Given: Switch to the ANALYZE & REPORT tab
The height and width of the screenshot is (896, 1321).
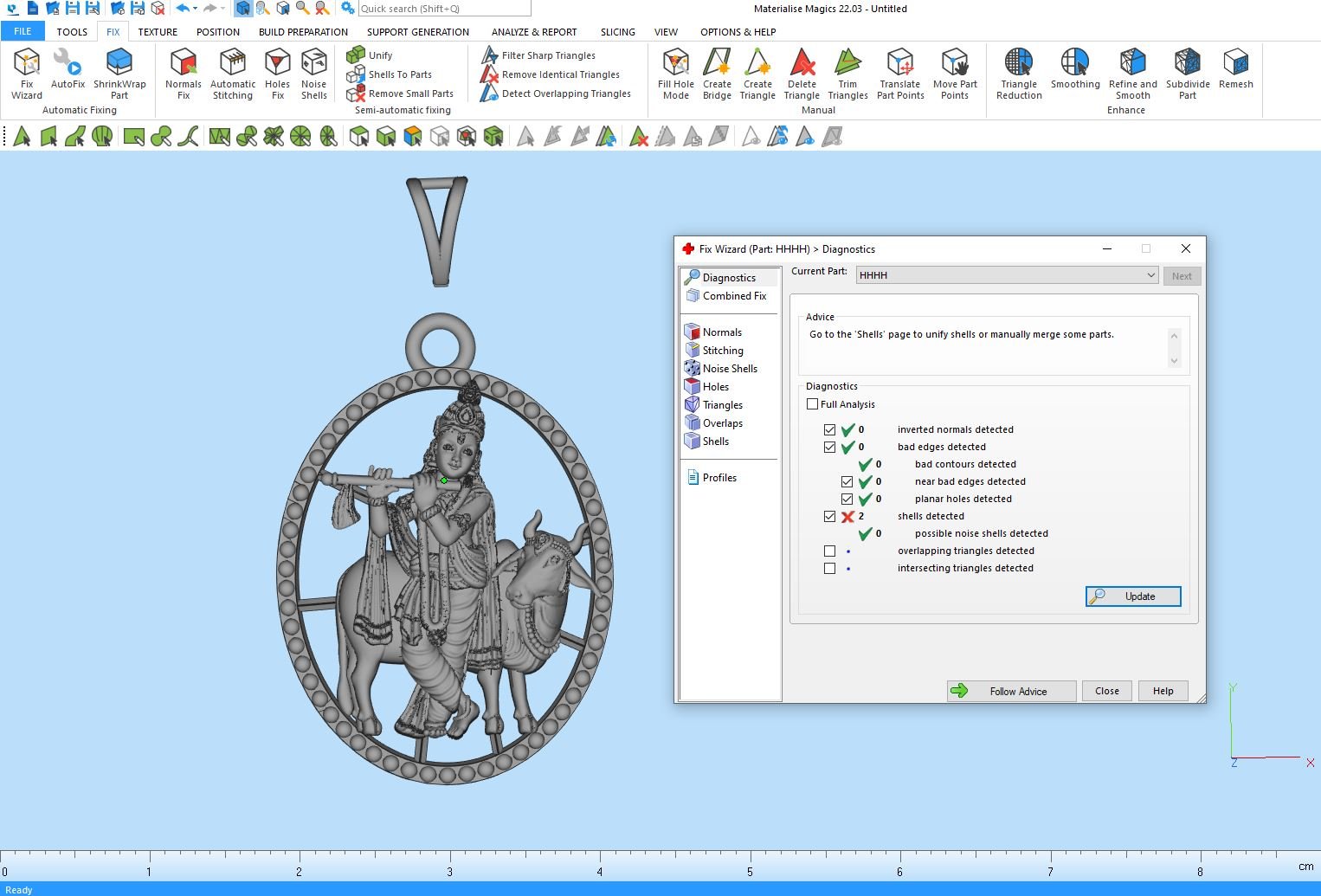Looking at the screenshot, I should pyautogui.click(x=534, y=32).
